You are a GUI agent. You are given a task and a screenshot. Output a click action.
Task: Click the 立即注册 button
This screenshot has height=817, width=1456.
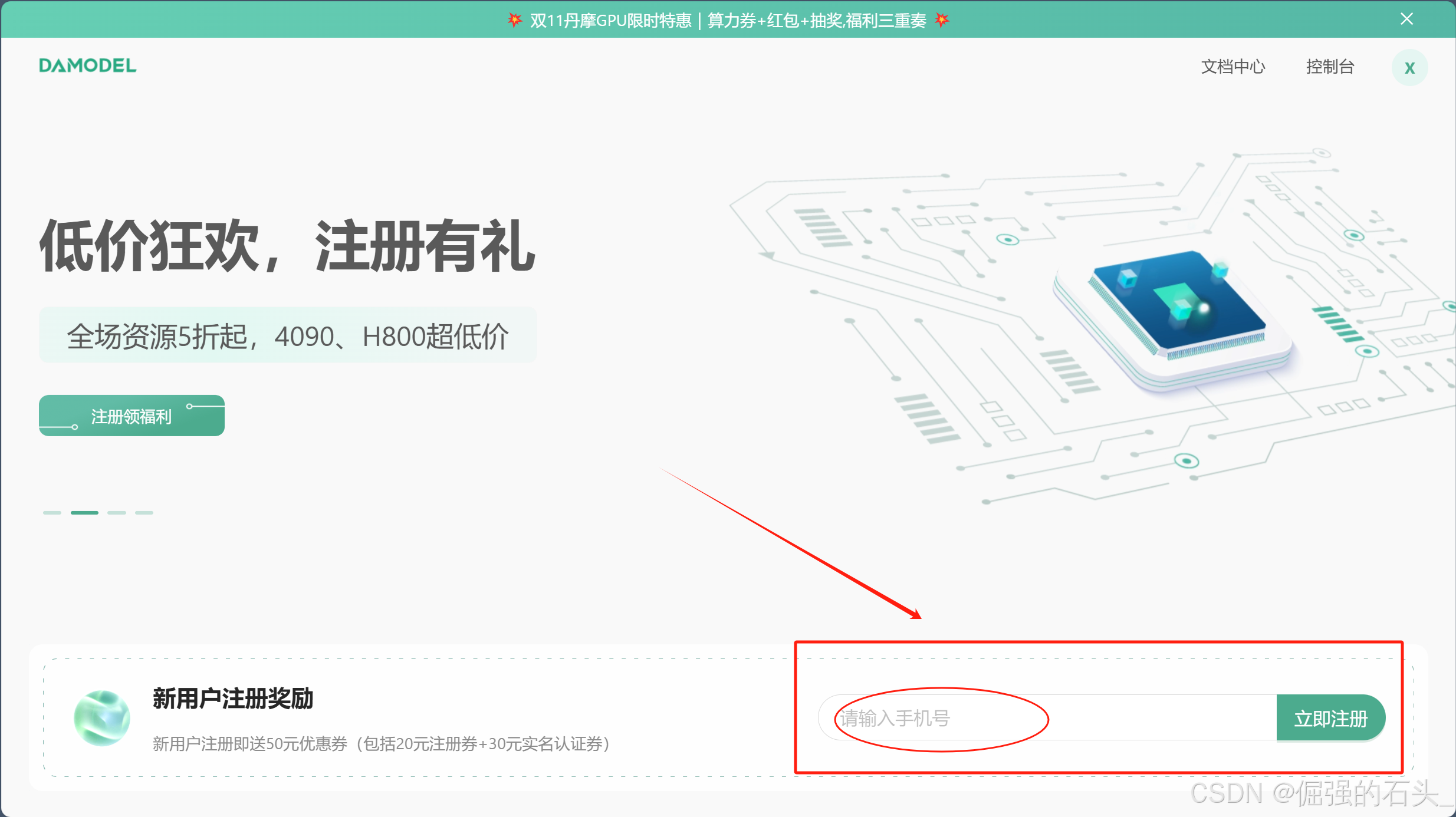click(1330, 719)
